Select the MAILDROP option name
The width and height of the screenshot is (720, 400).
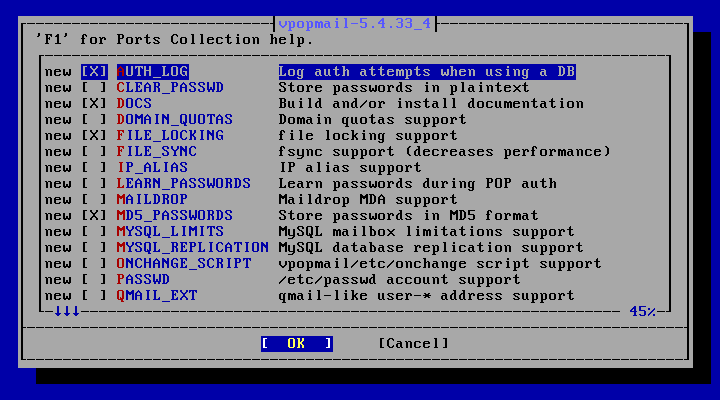pos(152,200)
